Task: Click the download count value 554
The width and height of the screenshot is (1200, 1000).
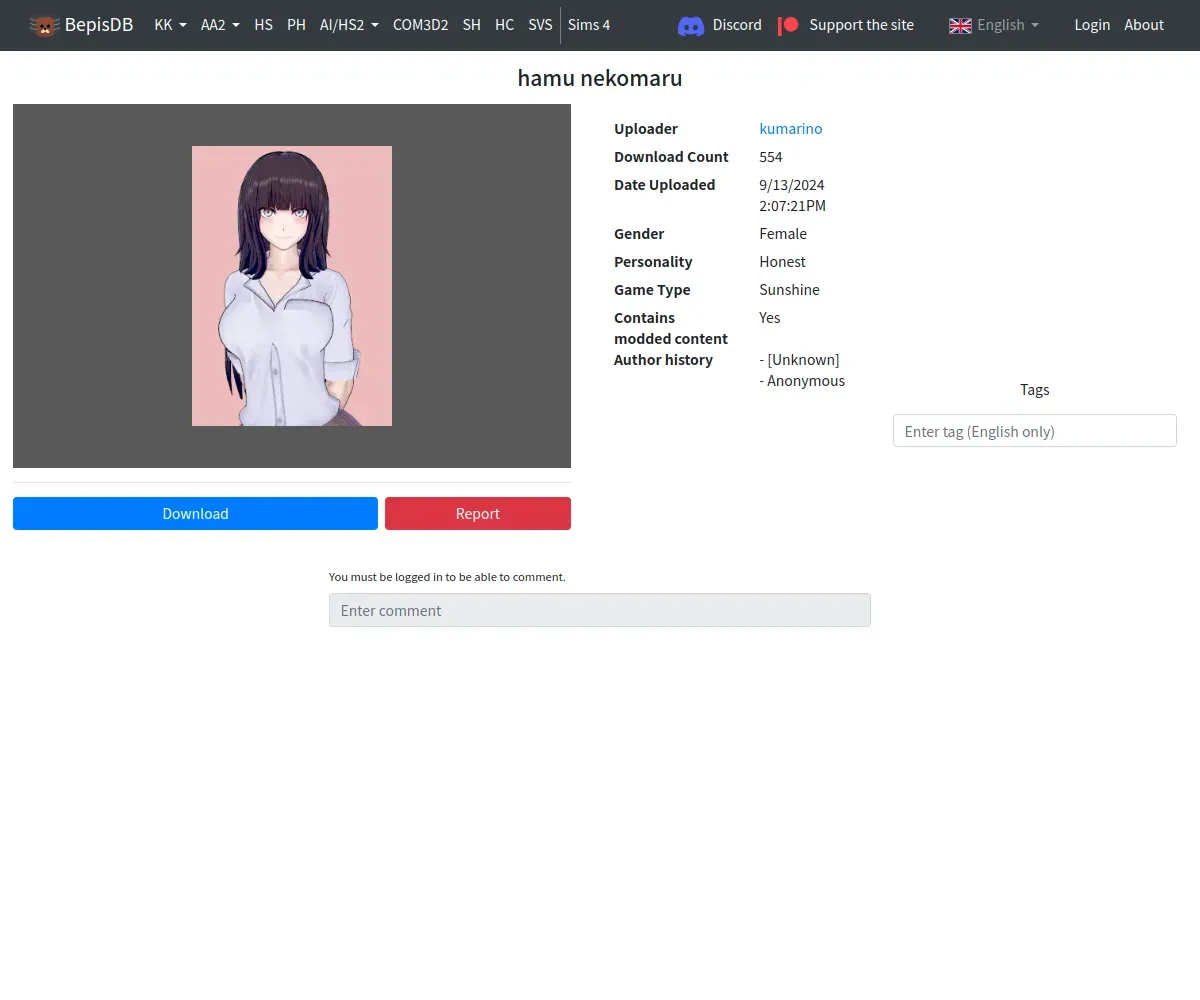Action: 771,157
